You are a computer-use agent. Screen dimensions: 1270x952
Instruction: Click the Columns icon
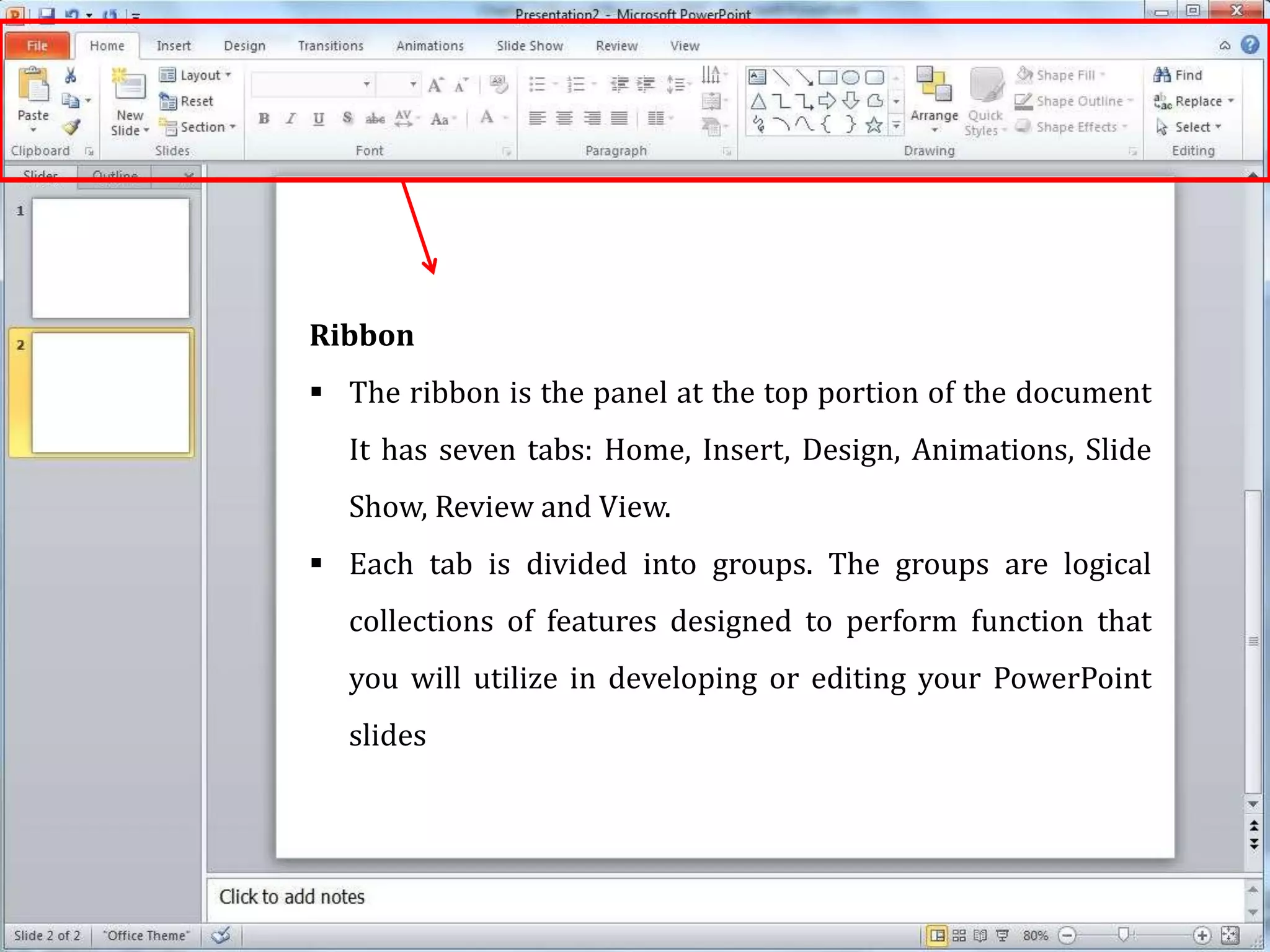pos(656,118)
